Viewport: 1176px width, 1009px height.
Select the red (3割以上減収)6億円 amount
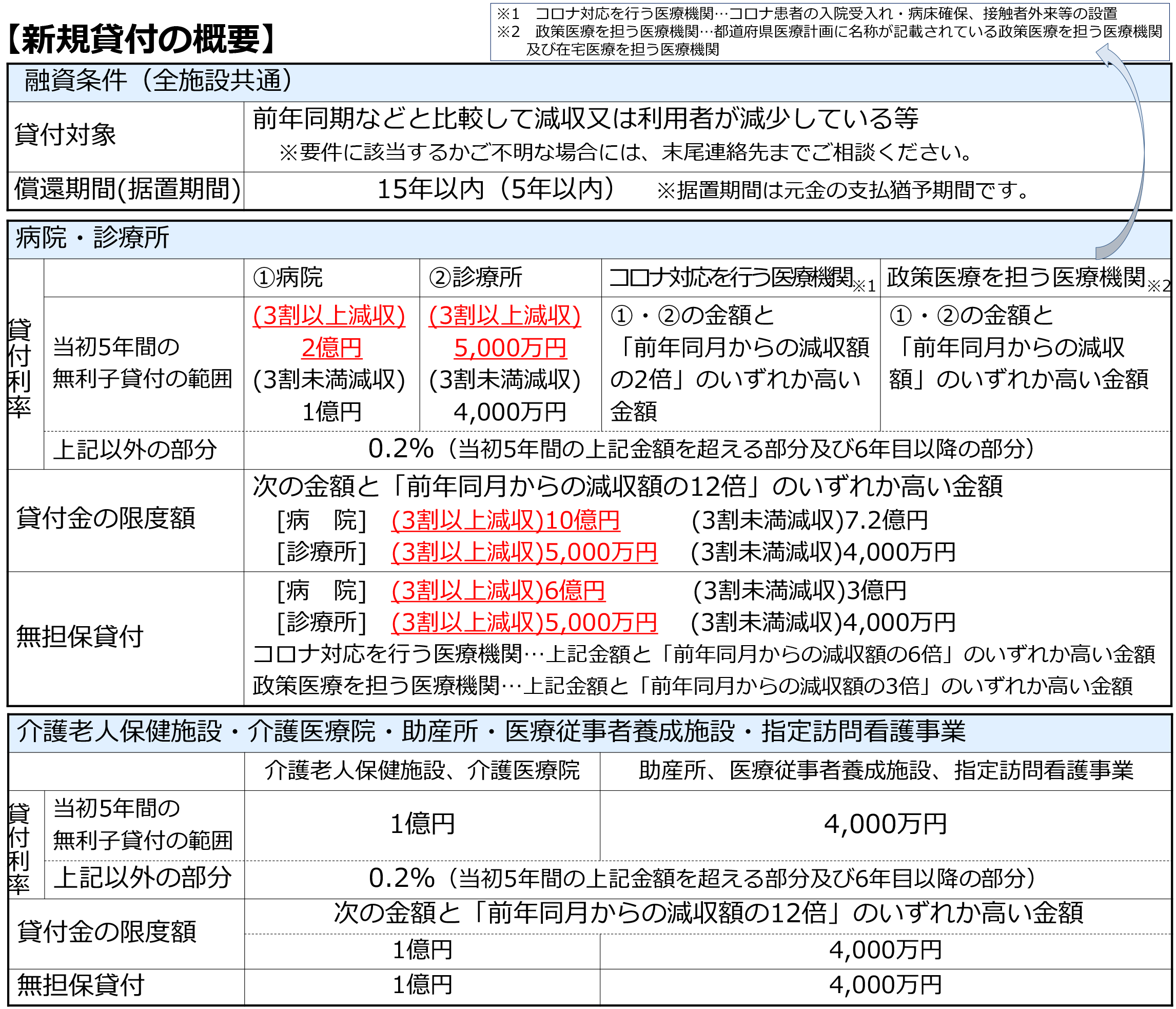tap(498, 591)
